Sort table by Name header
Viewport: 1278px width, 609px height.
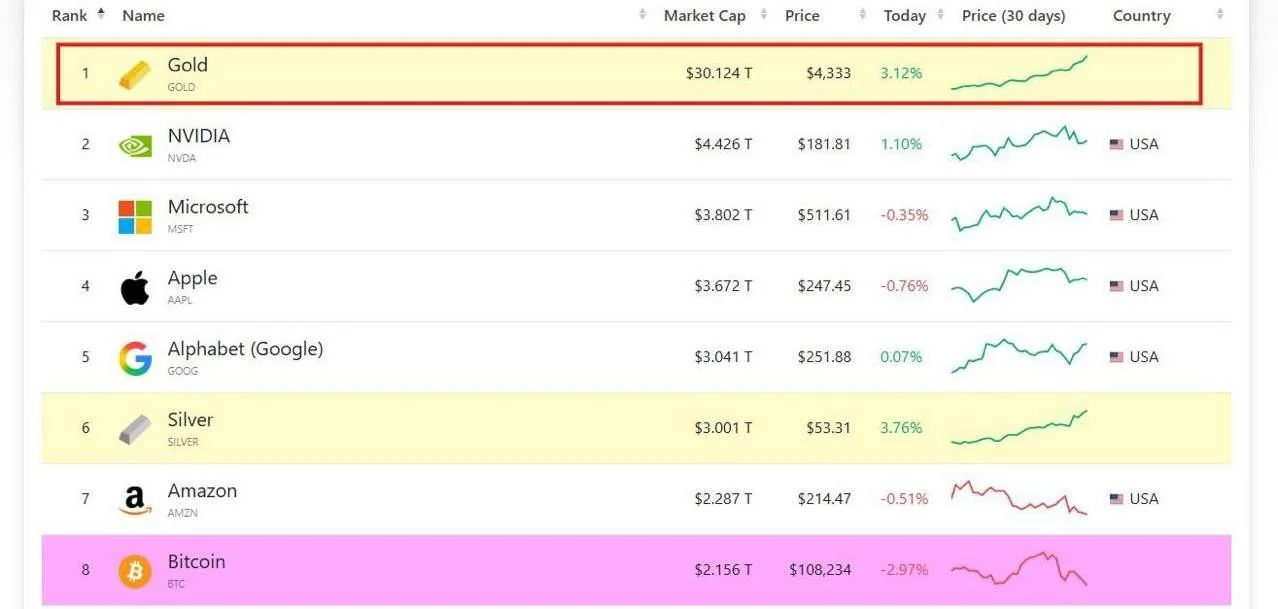tap(144, 16)
